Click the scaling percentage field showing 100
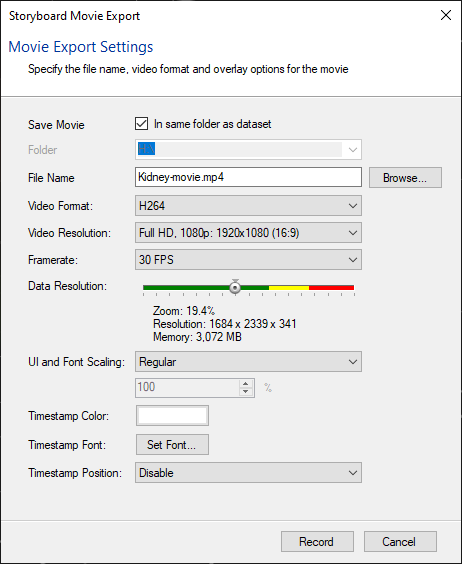Image resolution: width=462 pixels, height=564 pixels. (x=187, y=388)
